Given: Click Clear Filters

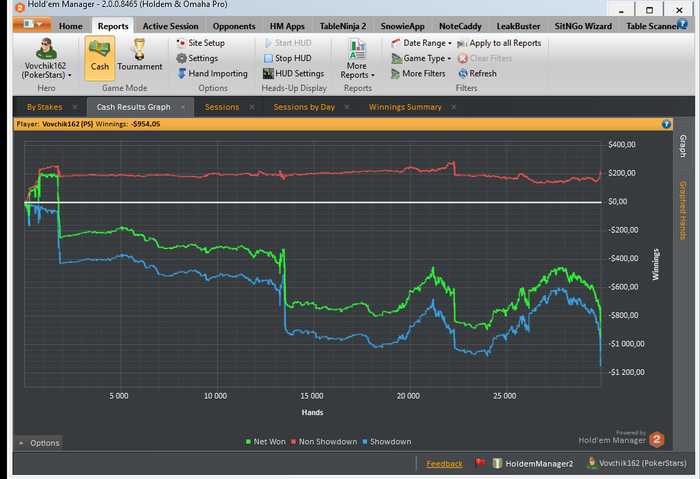Looking at the screenshot, I should (x=485, y=58).
